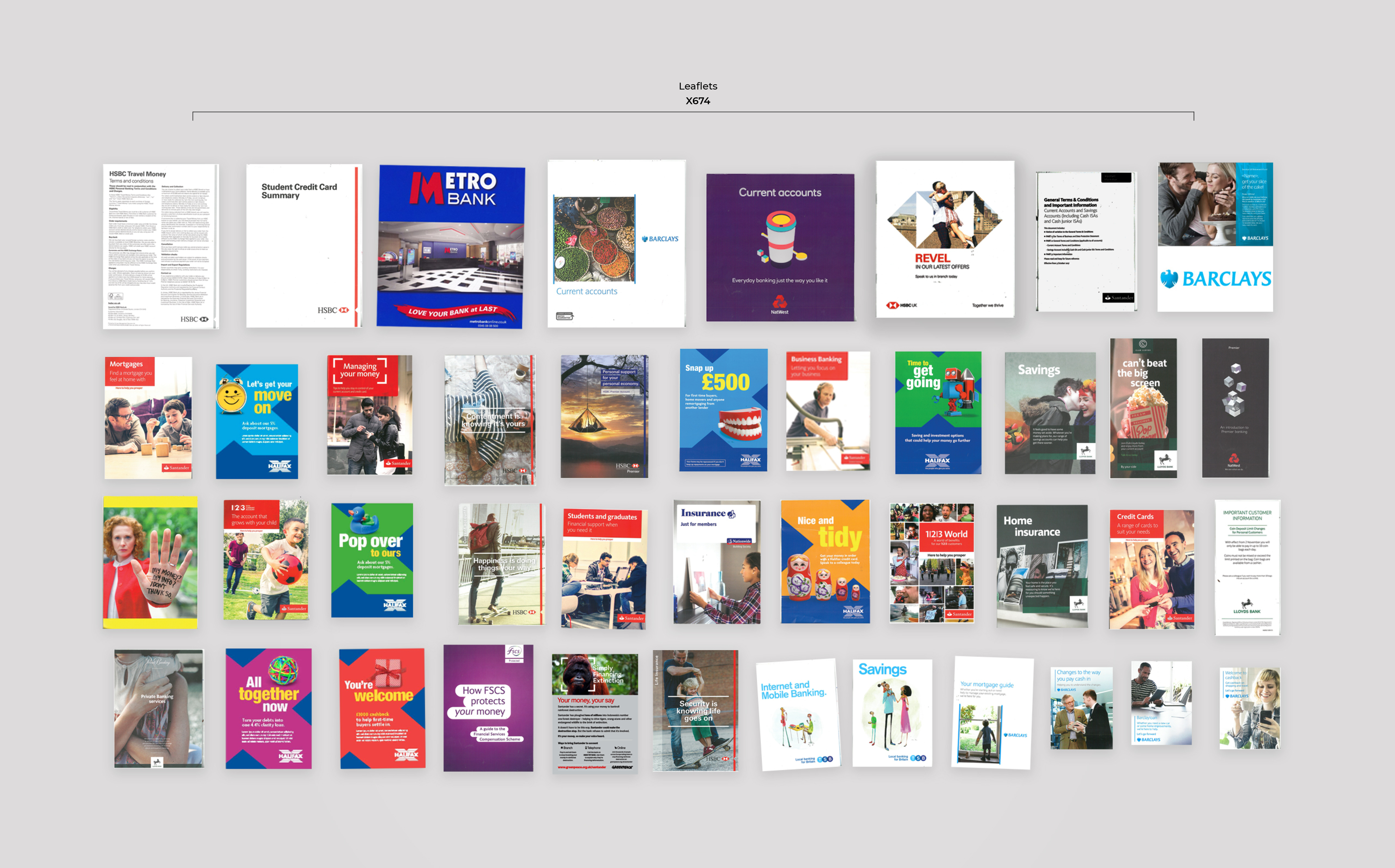Select the TSB Internet and Mobile Banking leaflet
The image size is (1395, 868).
pyautogui.click(x=798, y=715)
